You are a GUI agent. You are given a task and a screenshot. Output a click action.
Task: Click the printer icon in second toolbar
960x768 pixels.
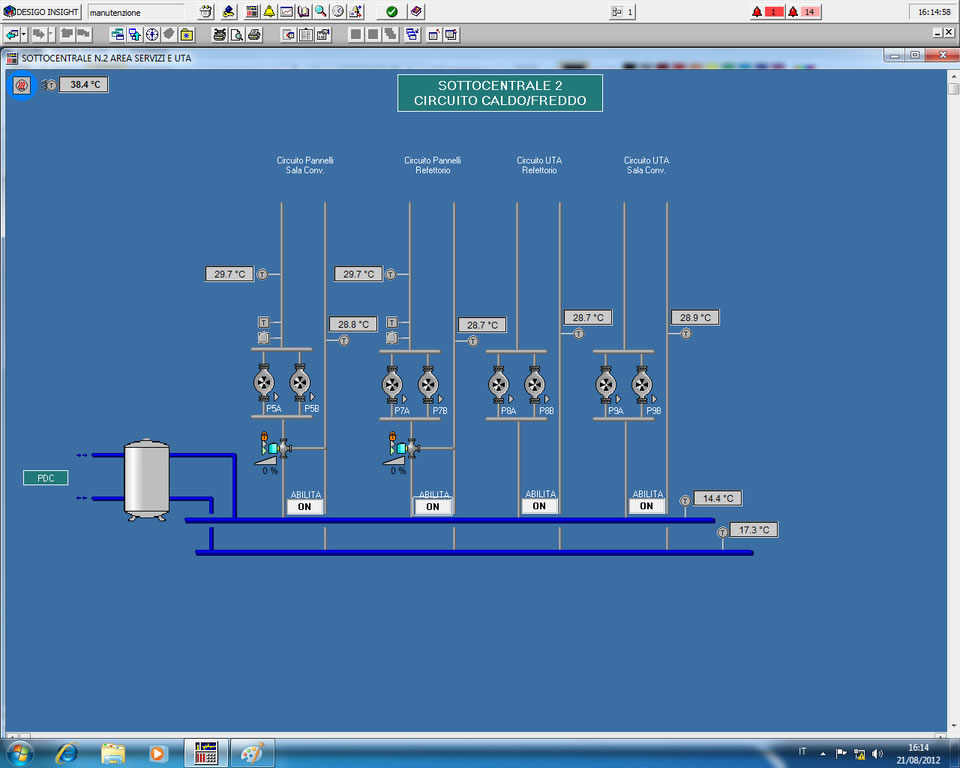coord(254,35)
